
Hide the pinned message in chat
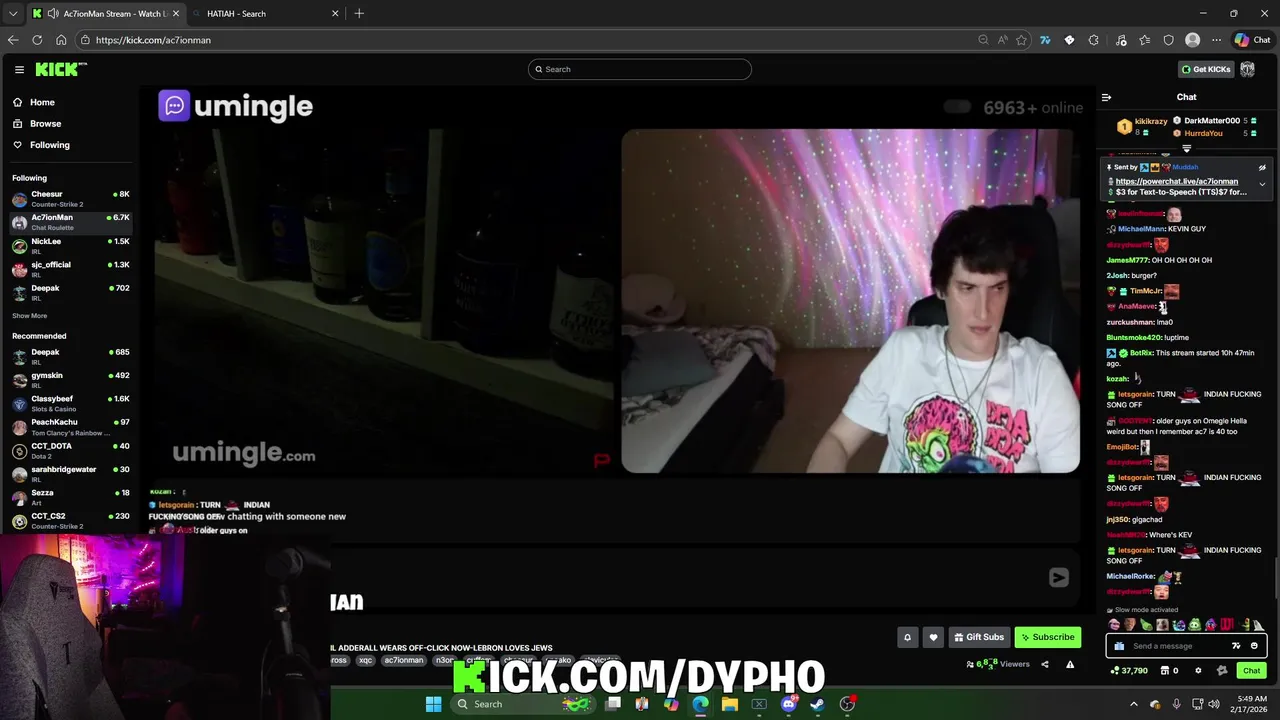(x=1262, y=168)
